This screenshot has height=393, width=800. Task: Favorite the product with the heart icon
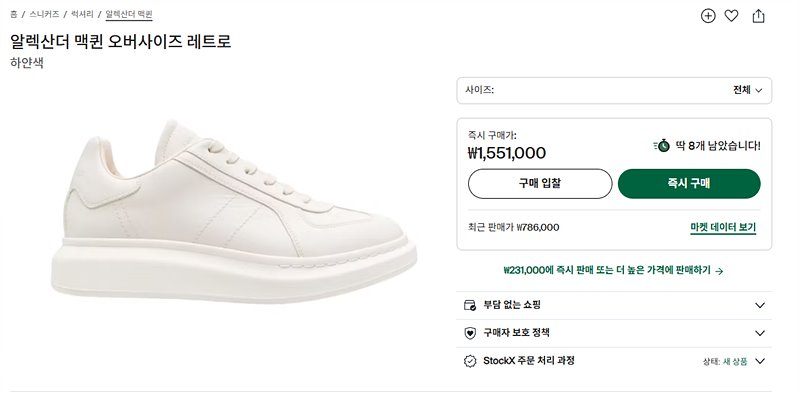(731, 16)
